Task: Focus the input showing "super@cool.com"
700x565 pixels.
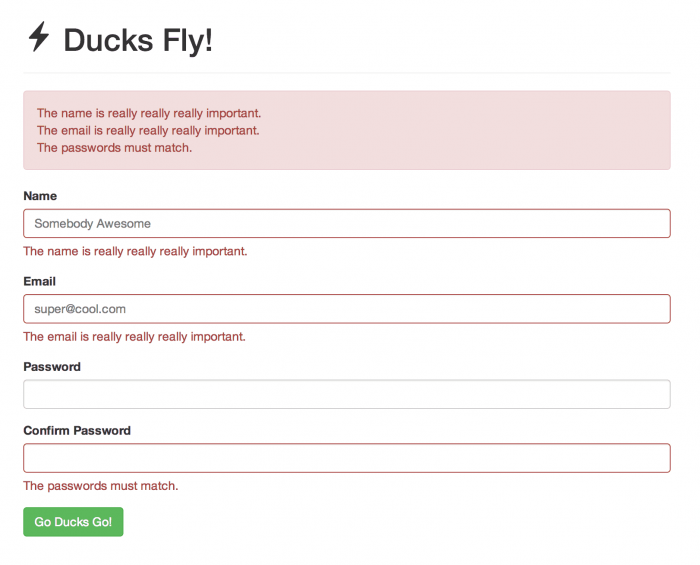Action: (346, 309)
